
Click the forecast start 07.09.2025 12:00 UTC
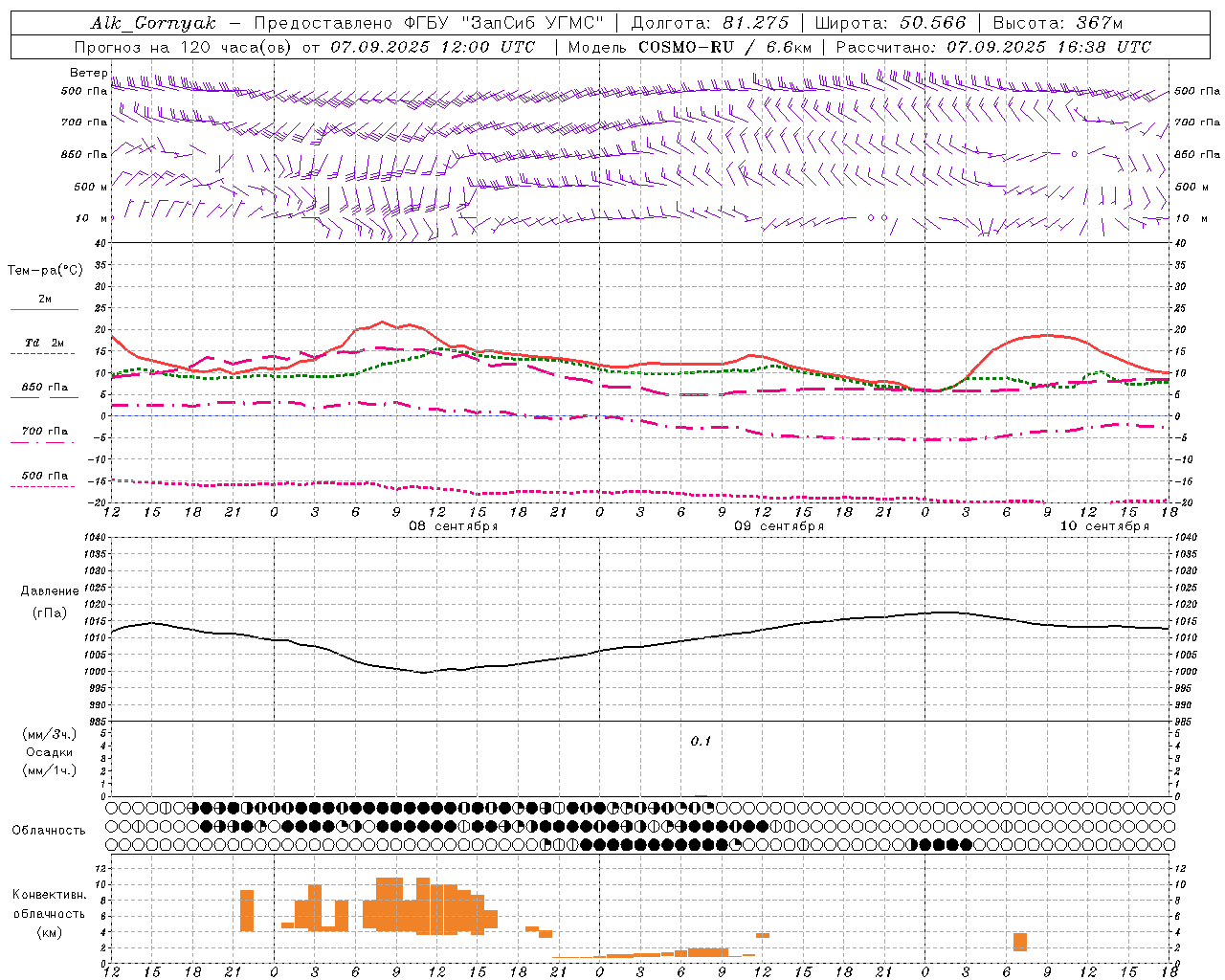click(x=433, y=47)
